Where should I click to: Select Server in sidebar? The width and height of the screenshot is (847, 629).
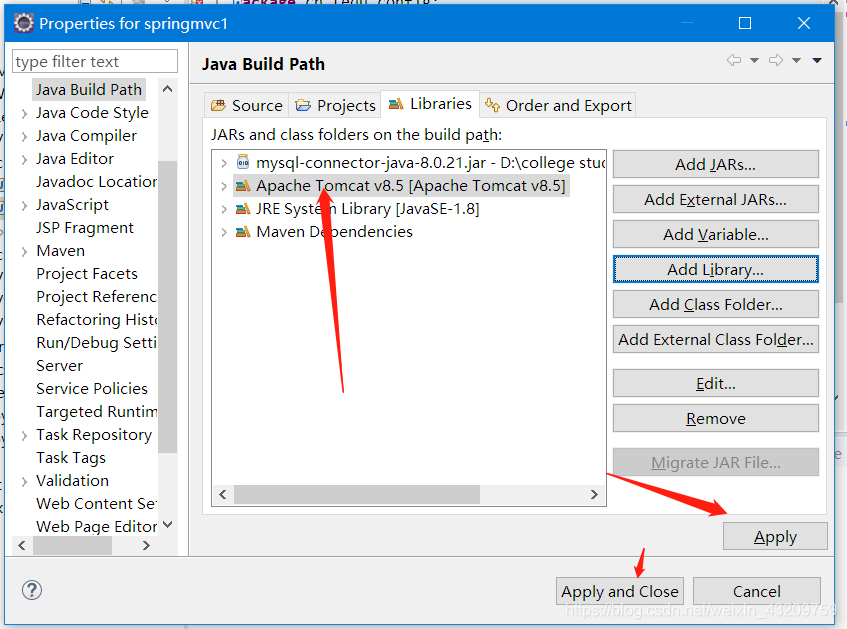59,366
